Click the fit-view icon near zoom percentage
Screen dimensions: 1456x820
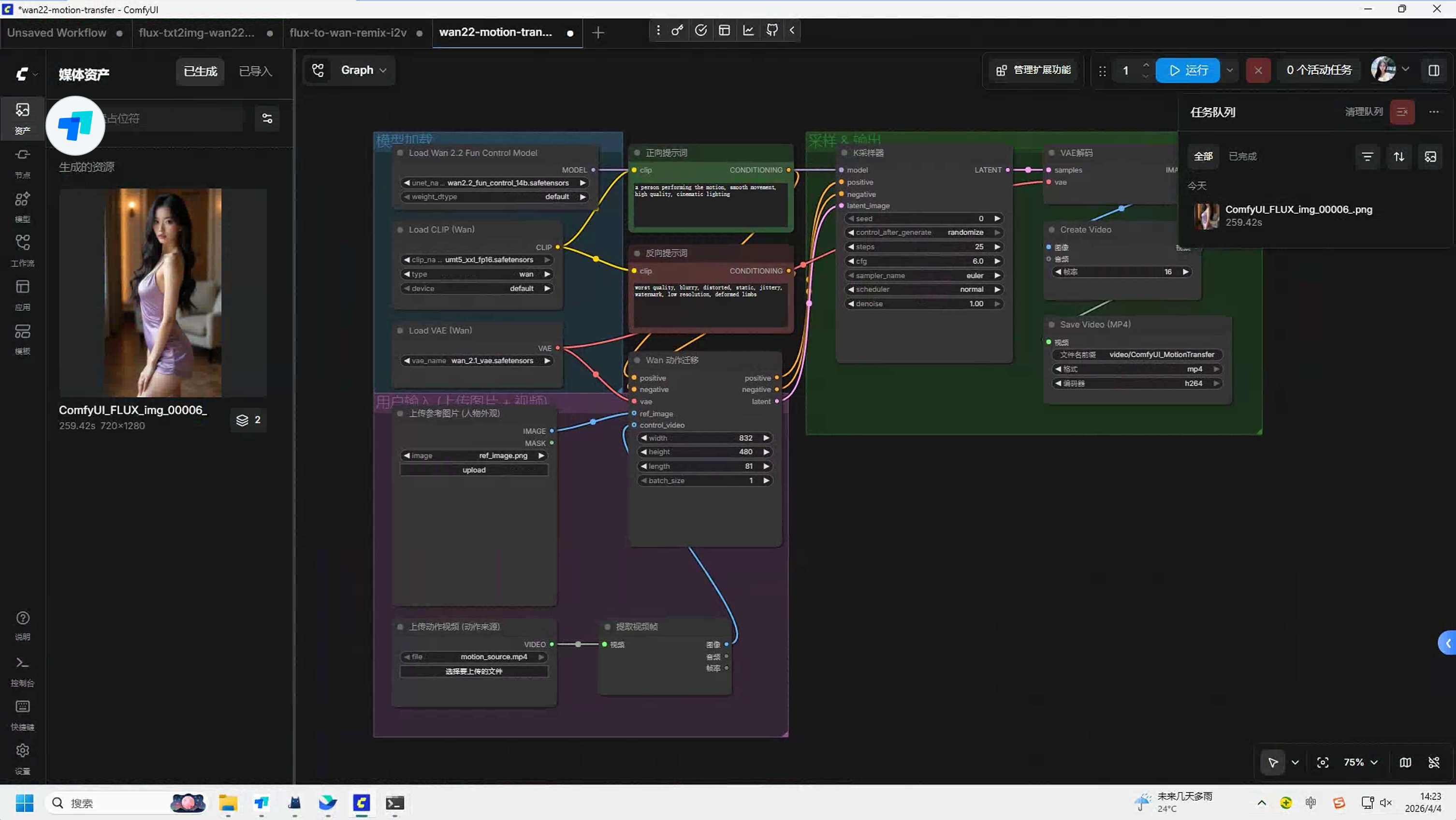click(x=1323, y=762)
